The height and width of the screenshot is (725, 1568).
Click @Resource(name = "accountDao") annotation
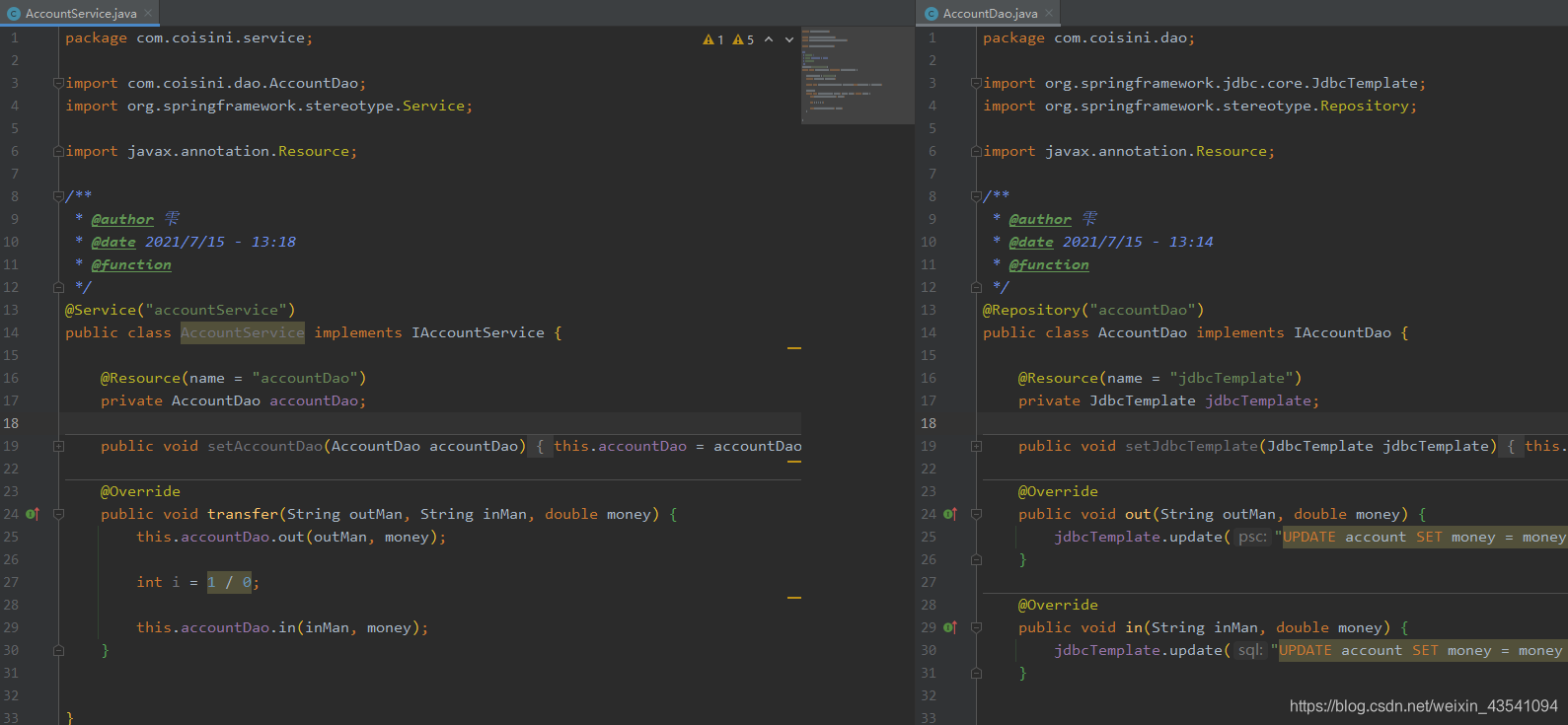click(x=234, y=378)
